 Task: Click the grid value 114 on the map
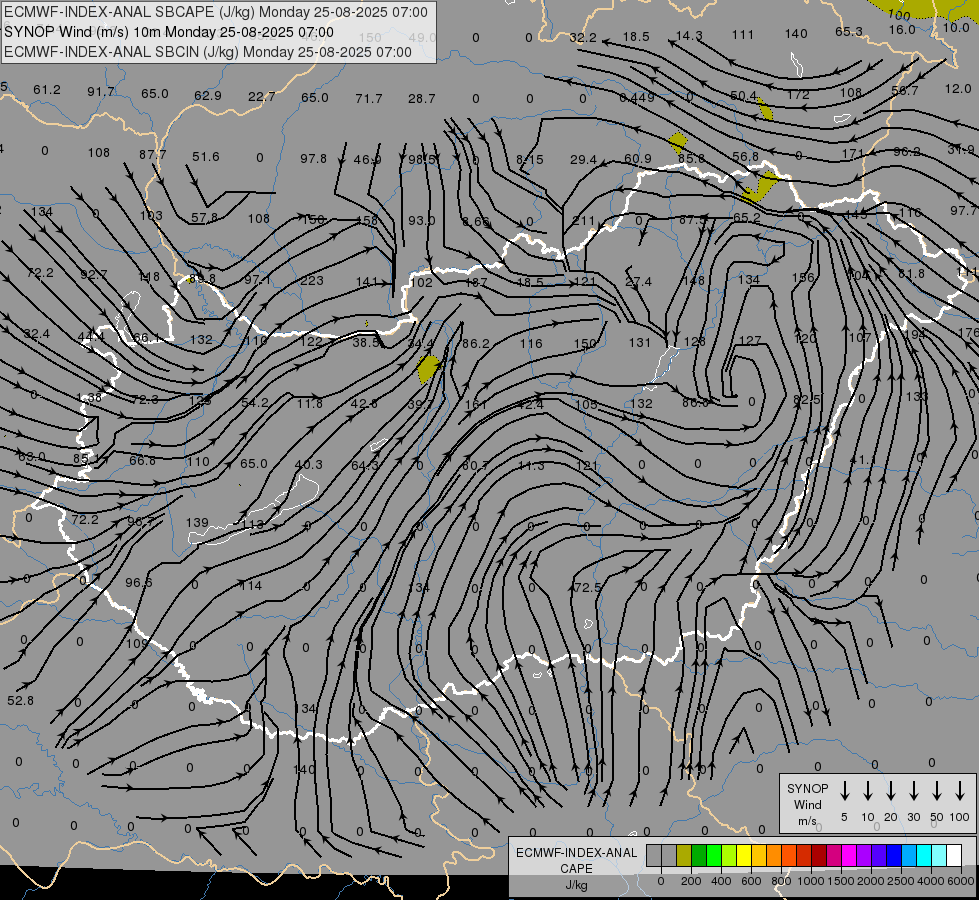[x=251, y=585]
